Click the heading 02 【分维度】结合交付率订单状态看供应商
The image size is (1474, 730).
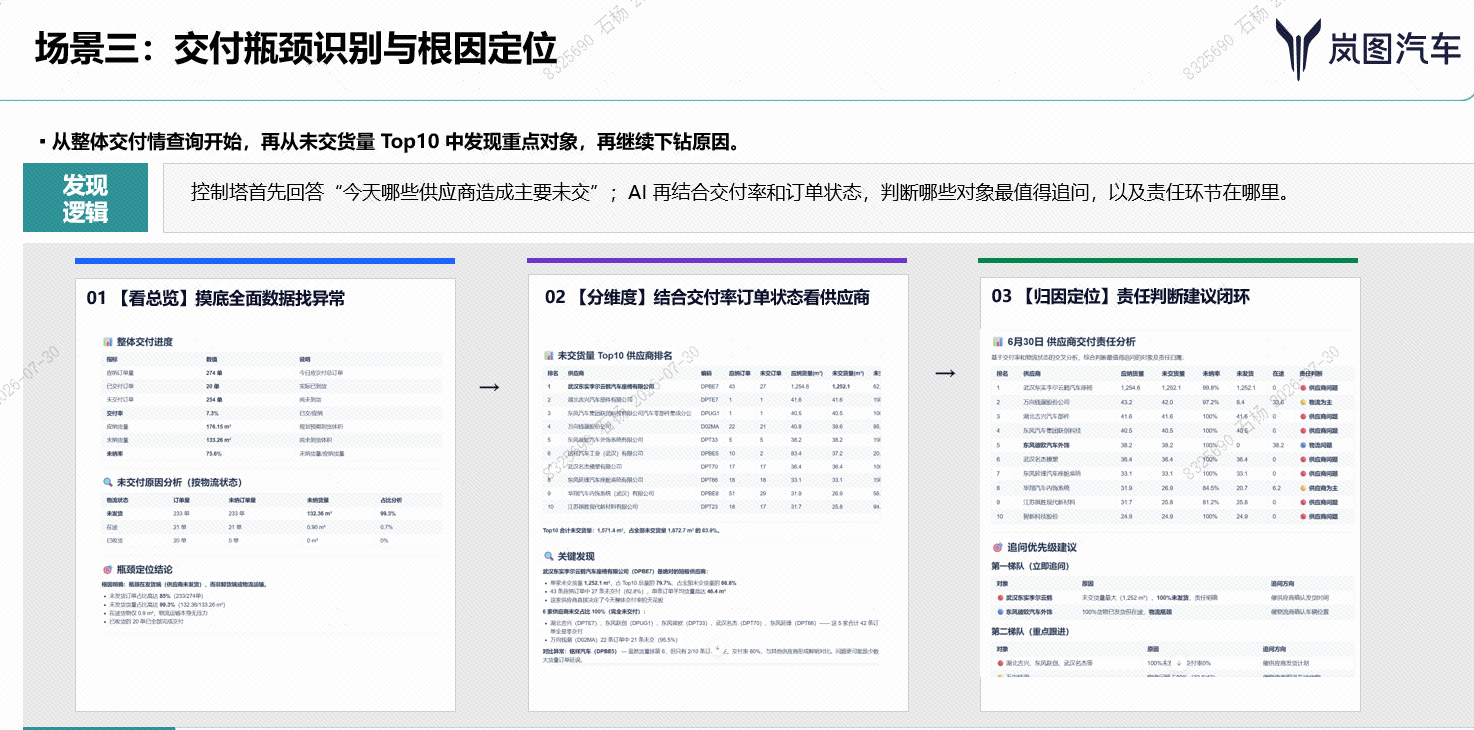[707, 297]
